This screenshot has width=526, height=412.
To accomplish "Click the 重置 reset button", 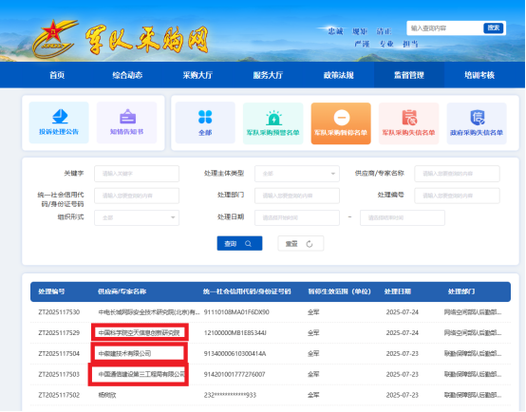I will tap(301, 244).
